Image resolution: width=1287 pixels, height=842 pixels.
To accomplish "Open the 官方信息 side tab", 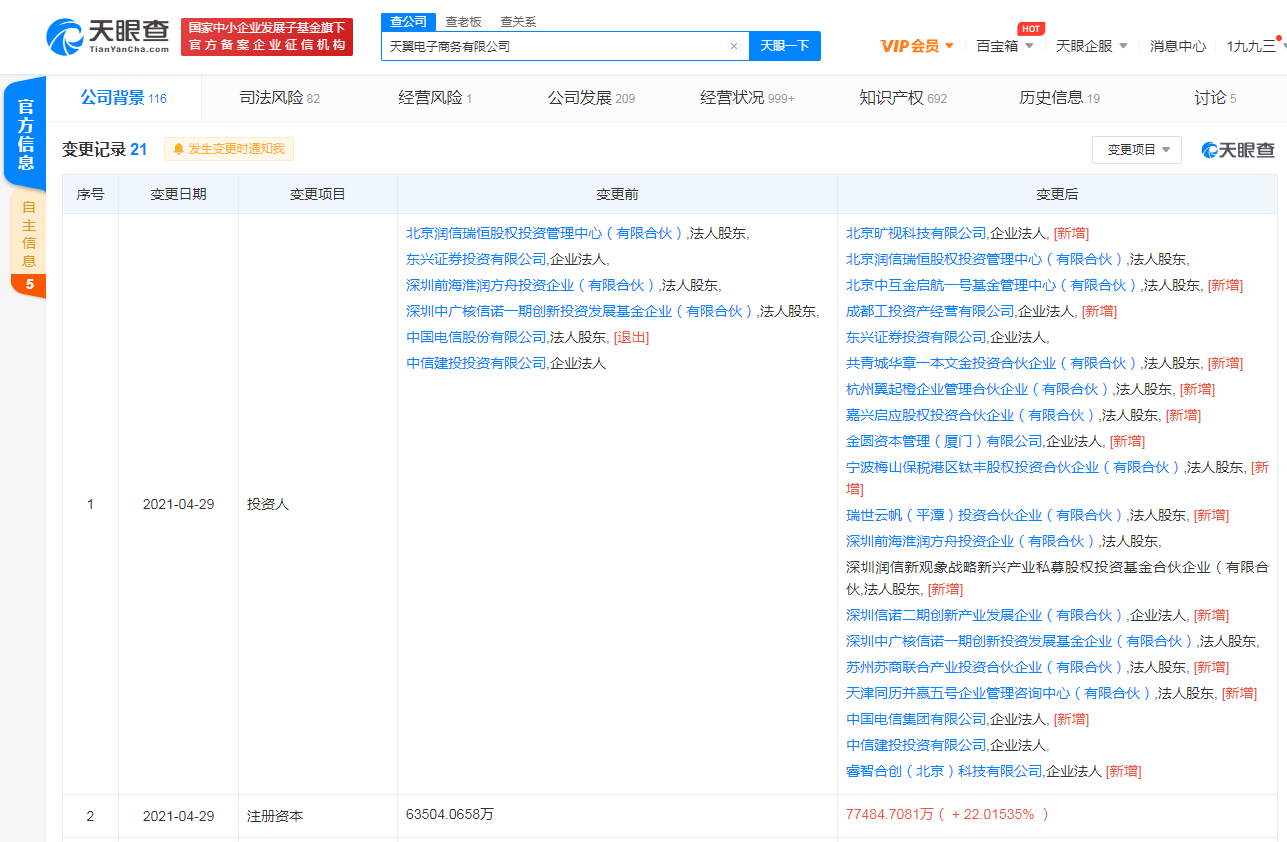I will coord(26,134).
